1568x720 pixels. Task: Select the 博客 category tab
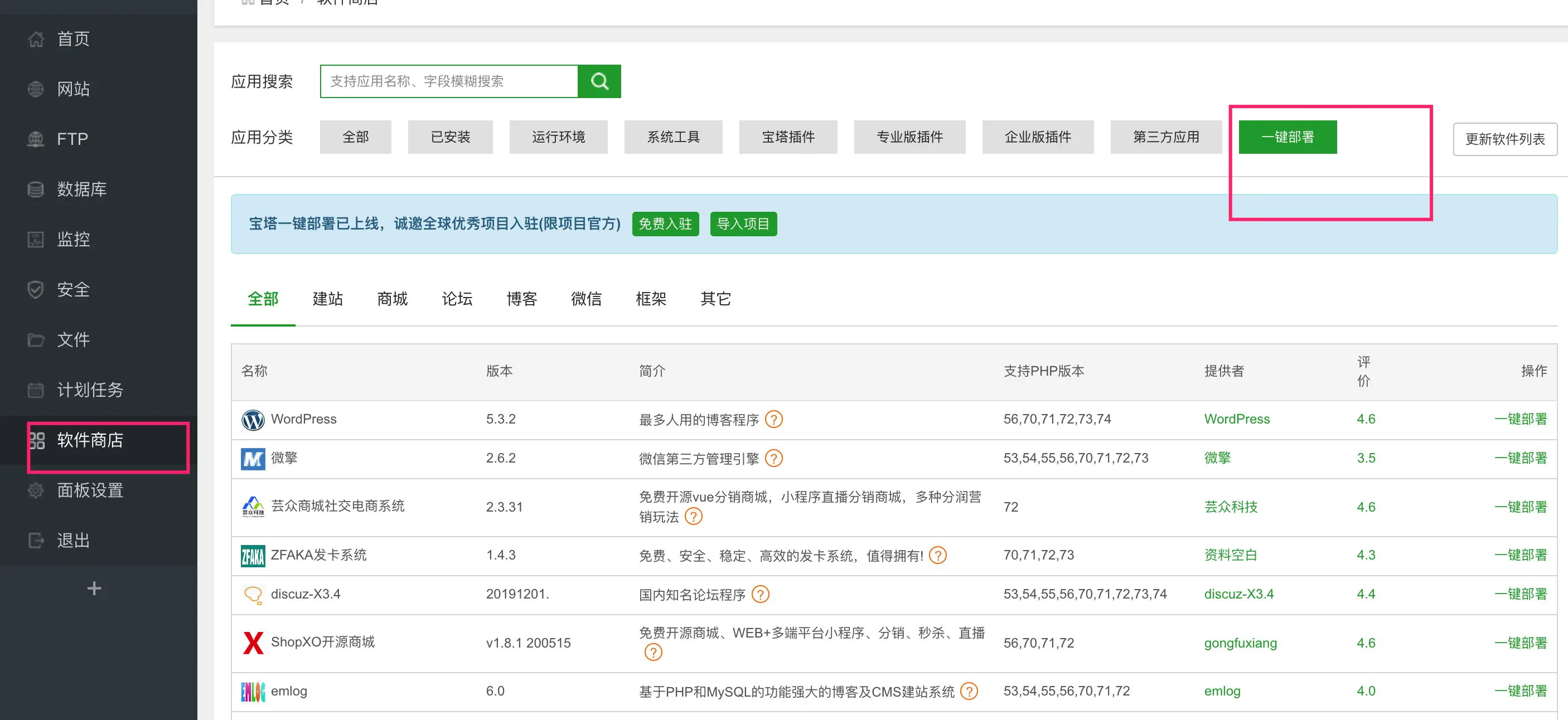click(522, 299)
